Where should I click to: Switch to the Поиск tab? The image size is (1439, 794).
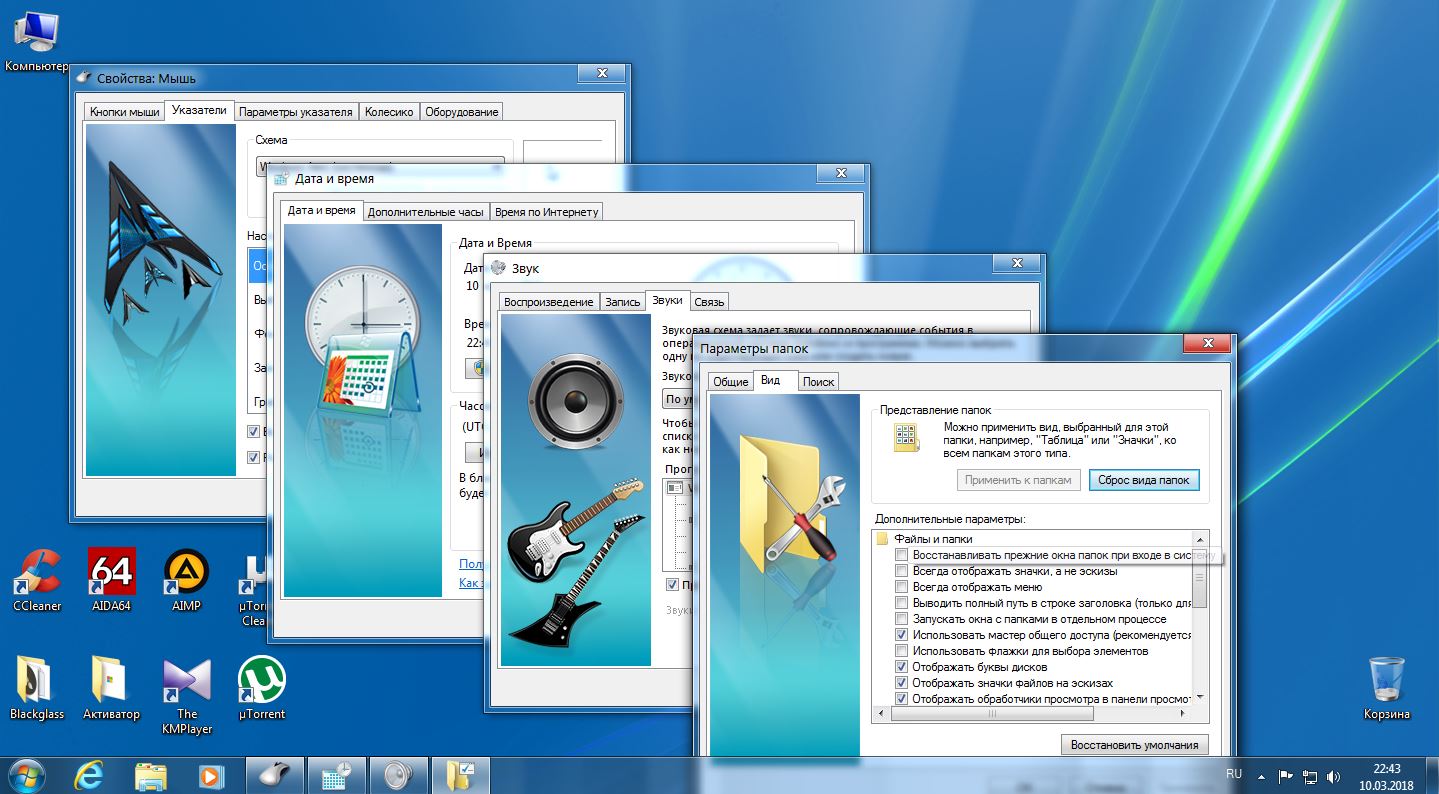click(818, 382)
